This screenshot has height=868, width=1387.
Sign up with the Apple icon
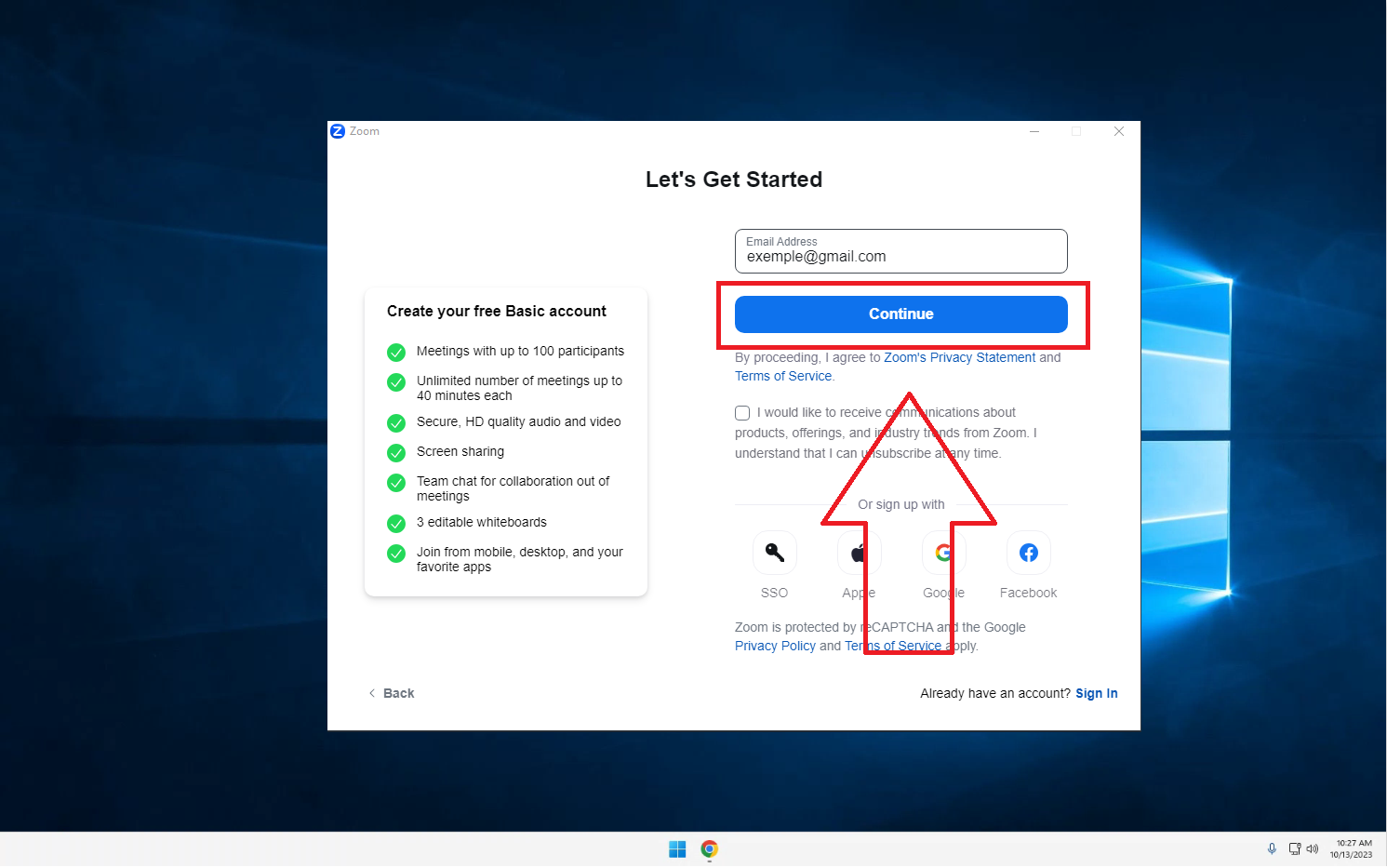click(x=859, y=553)
